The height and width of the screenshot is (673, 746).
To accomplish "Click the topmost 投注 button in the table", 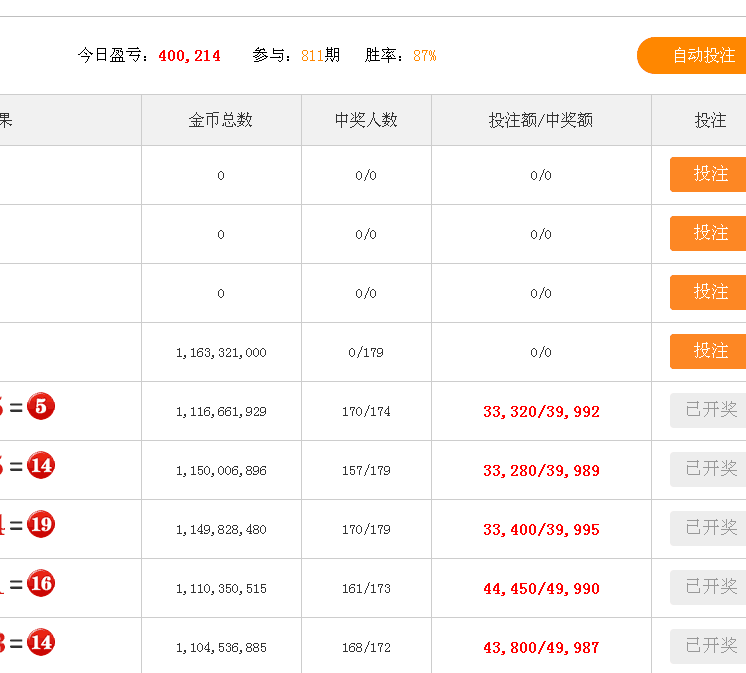I will coord(709,174).
